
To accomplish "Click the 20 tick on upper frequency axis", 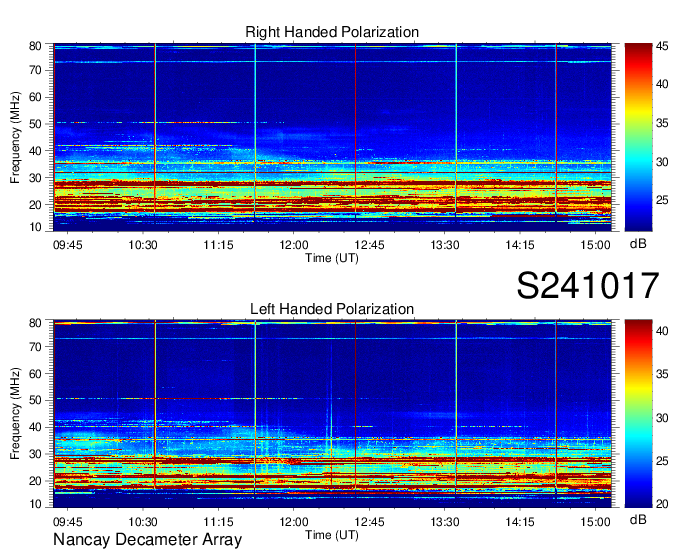I will (35, 204).
